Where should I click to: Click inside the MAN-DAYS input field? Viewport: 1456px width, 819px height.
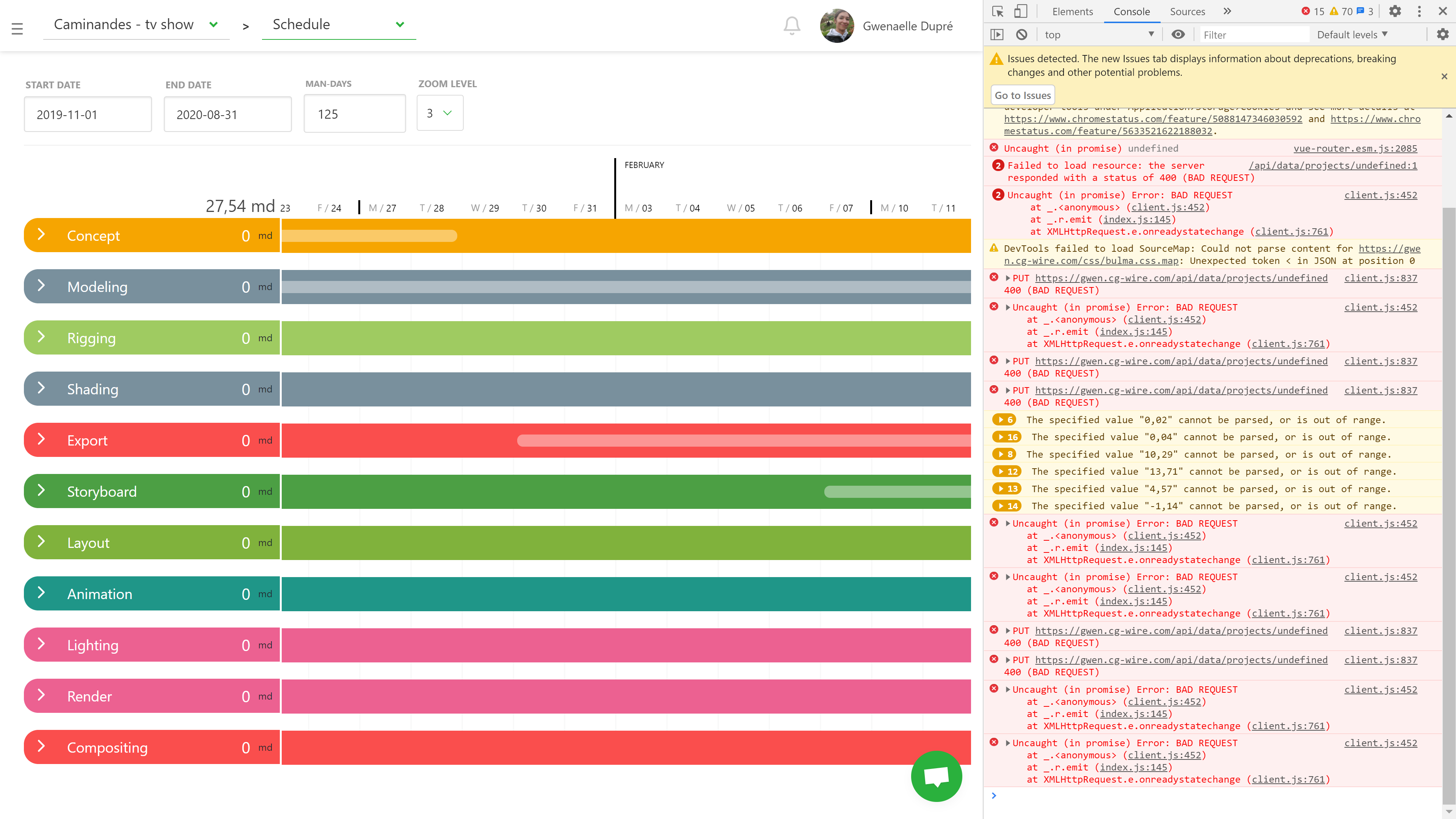tap(355, 113)
